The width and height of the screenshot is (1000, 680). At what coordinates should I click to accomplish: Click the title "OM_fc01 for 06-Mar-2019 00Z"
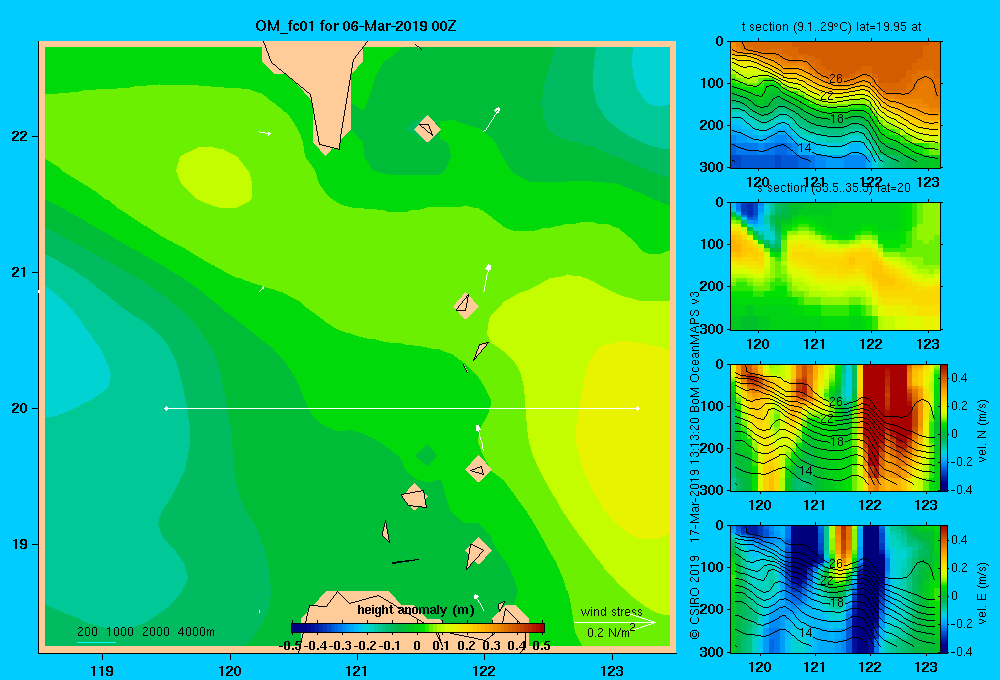coord(355,26)
